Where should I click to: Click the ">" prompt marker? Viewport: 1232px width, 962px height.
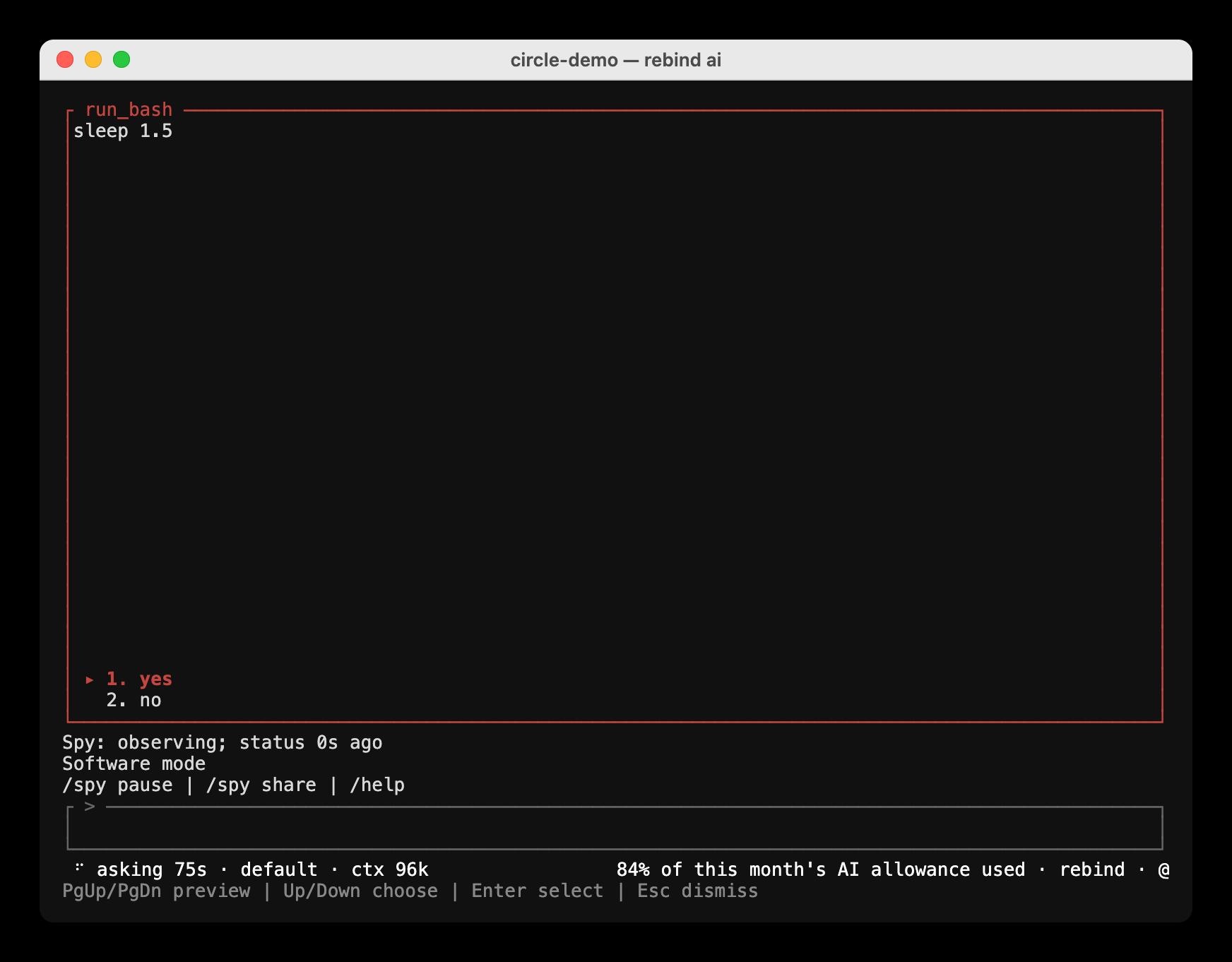(90, 806)
